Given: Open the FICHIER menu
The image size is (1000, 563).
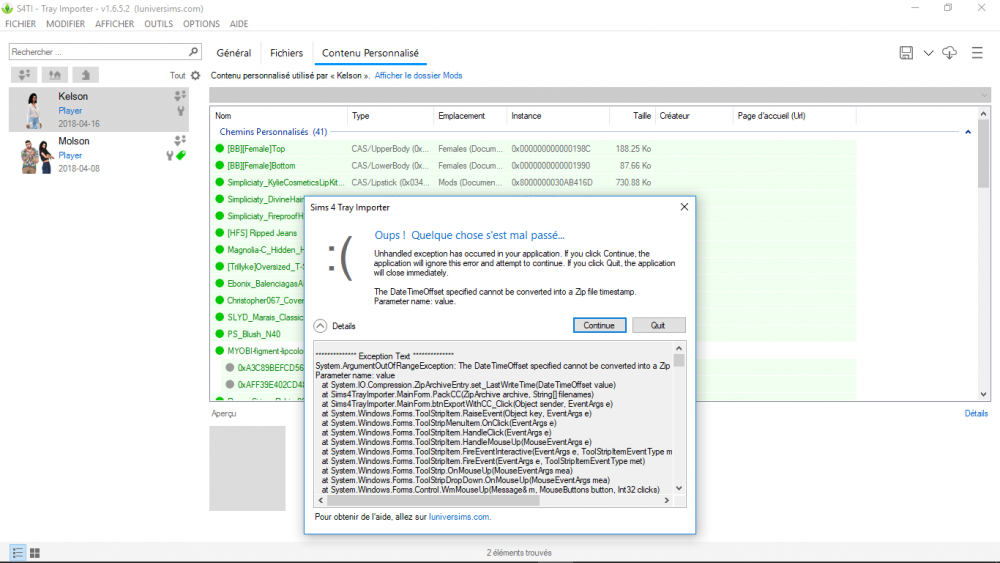Looking at the screenshot, I should [x=20, y=24].
